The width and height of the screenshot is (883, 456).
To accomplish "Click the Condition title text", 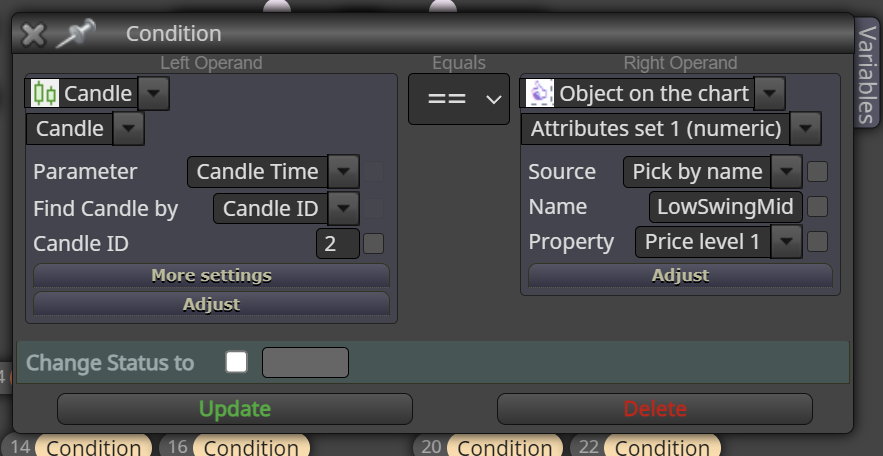I will (173, 34).
